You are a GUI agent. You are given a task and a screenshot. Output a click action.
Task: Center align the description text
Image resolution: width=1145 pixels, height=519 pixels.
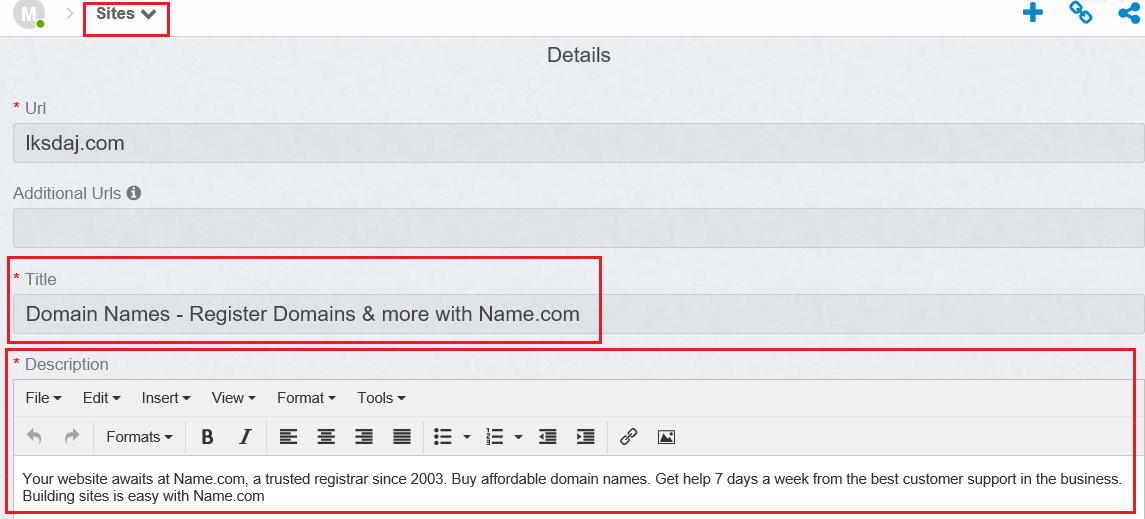326,437
